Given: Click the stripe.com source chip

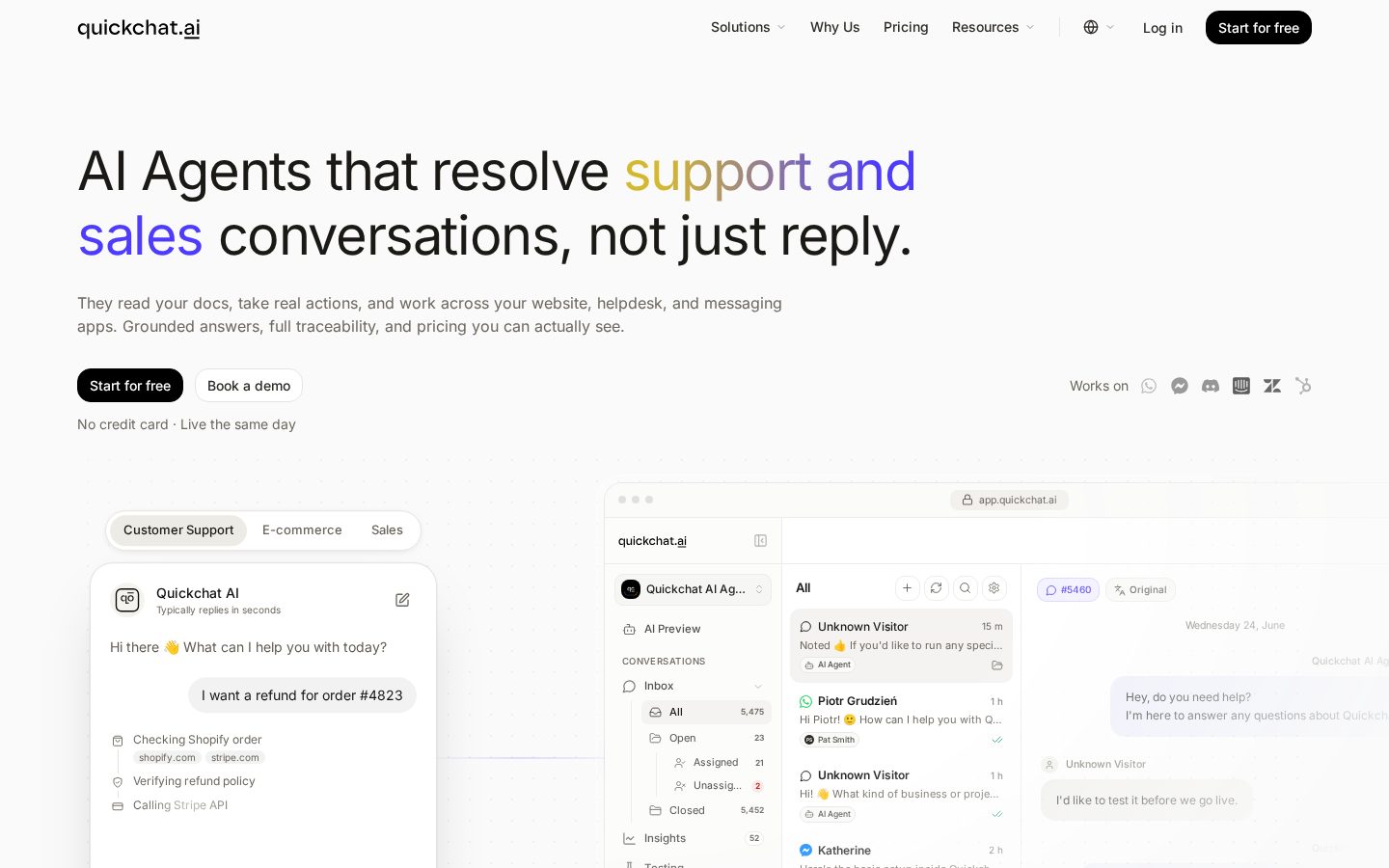Looking at the screenshot, I should 235,758.
